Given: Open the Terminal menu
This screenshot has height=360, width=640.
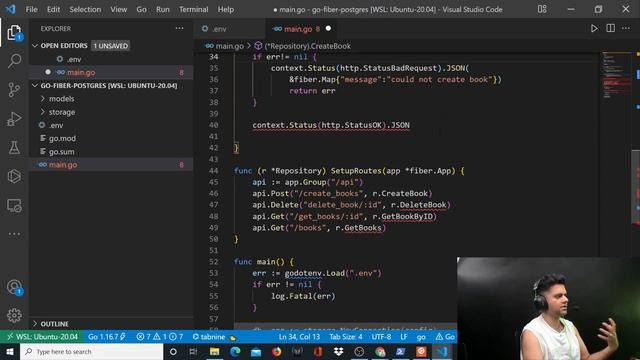Looking at the screenshot, I should coord(193,9).
